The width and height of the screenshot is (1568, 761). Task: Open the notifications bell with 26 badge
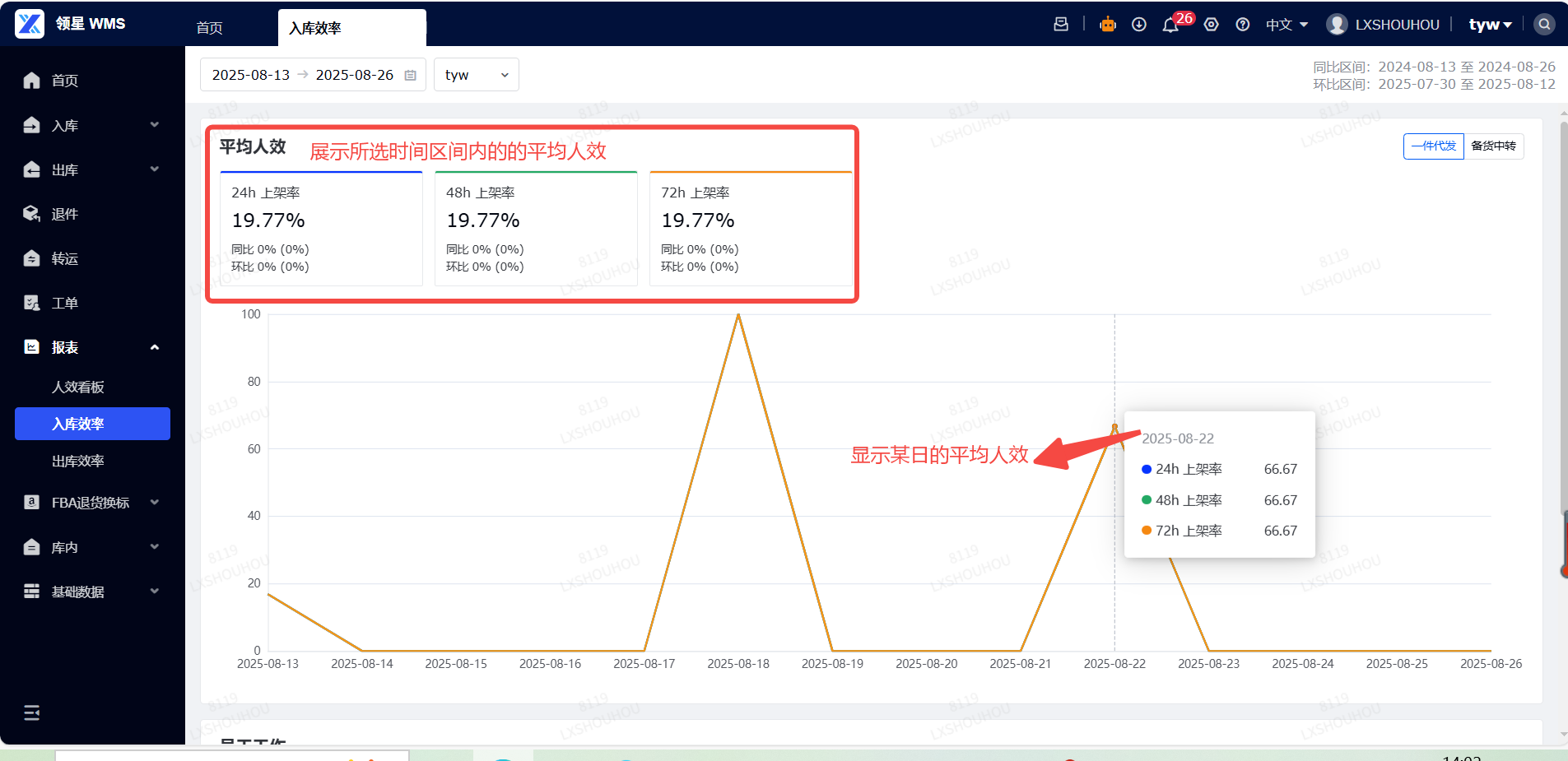[1170, 25]
